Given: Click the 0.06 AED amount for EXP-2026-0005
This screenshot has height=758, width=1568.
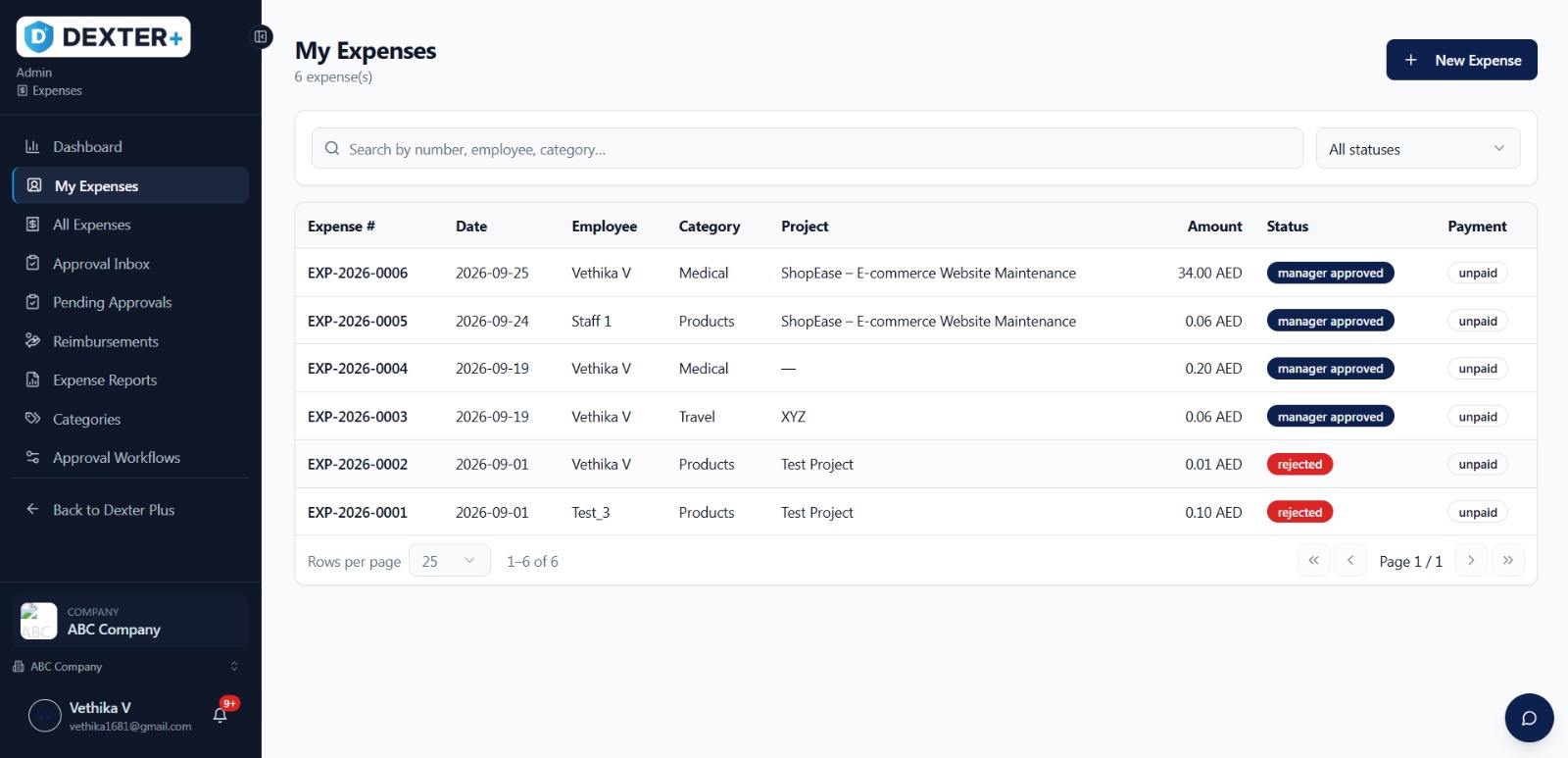Looking at the screenshot, I should point(1213,321).
